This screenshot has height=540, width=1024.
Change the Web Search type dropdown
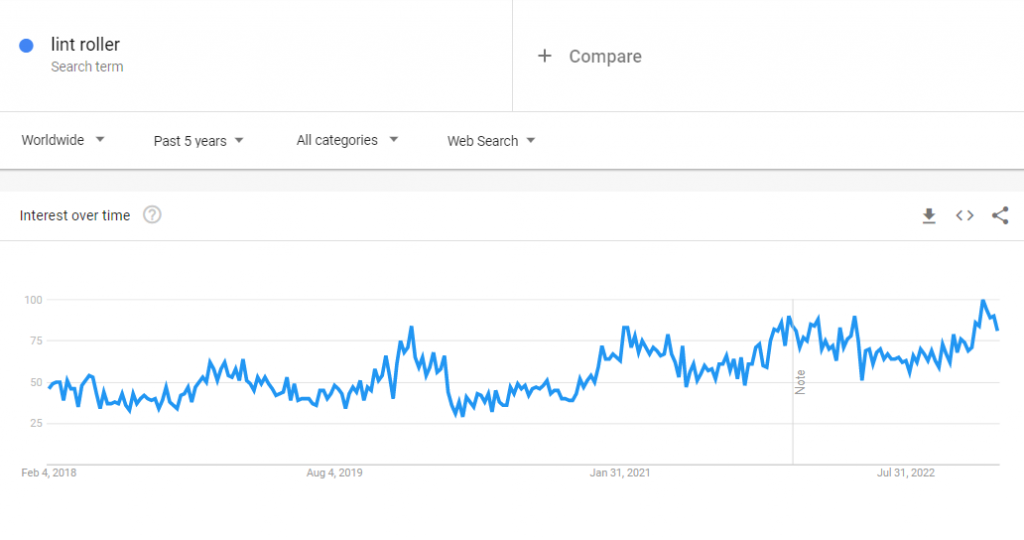[491, 141]
